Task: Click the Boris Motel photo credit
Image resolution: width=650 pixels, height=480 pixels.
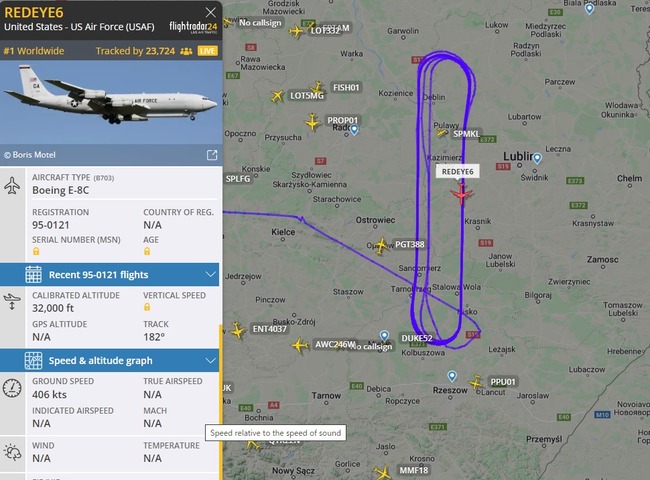Action: pyautogui.click(x=30, y=155)
